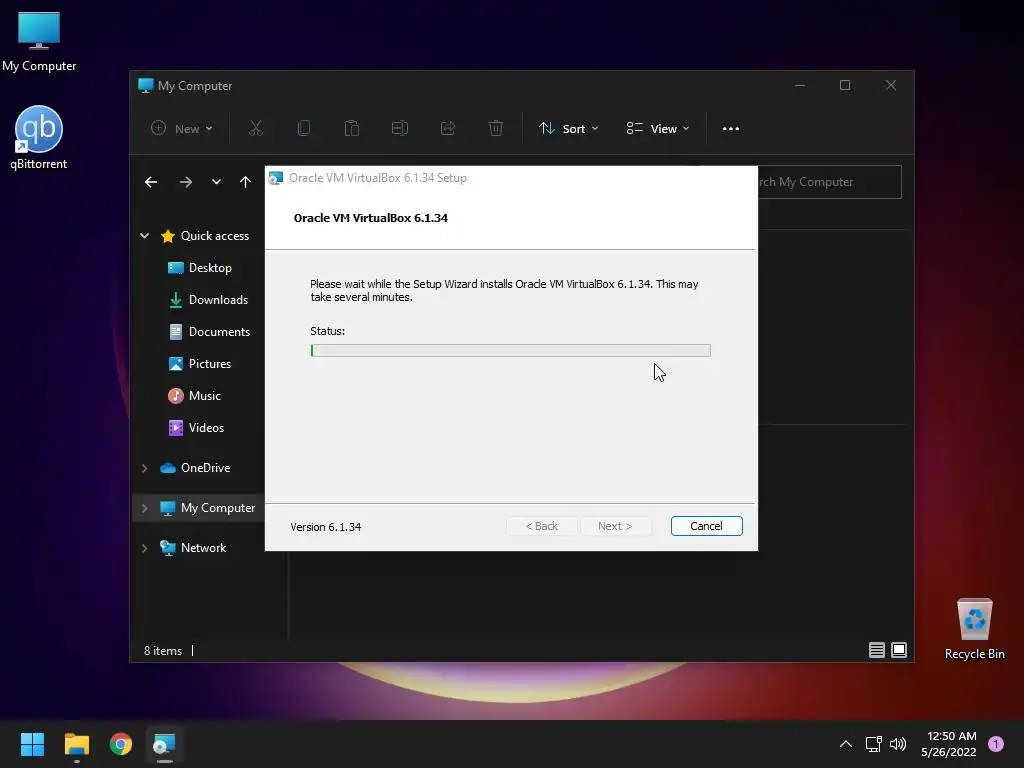Collapse the Quick access tree node

144,236
